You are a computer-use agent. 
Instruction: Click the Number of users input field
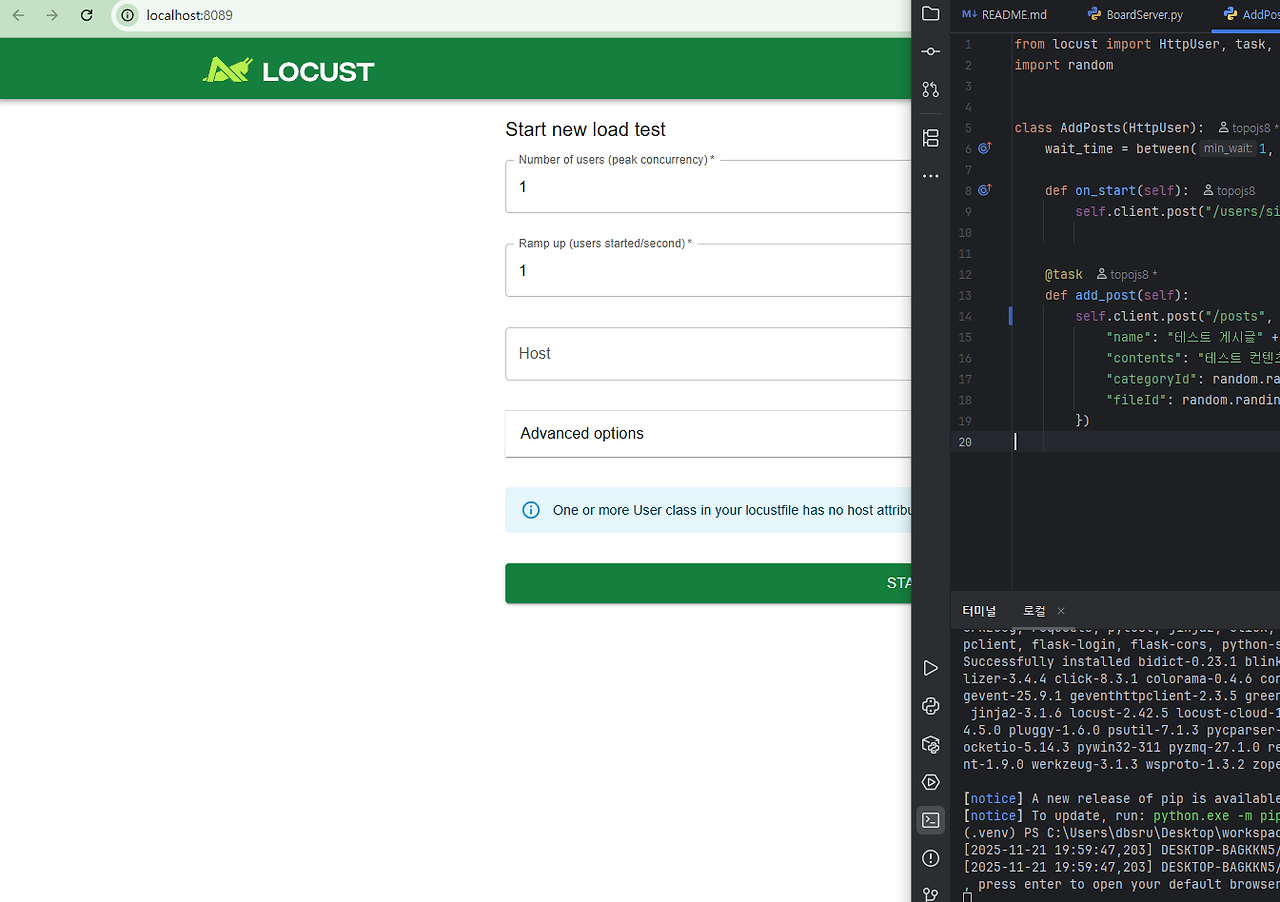(708, 187)
